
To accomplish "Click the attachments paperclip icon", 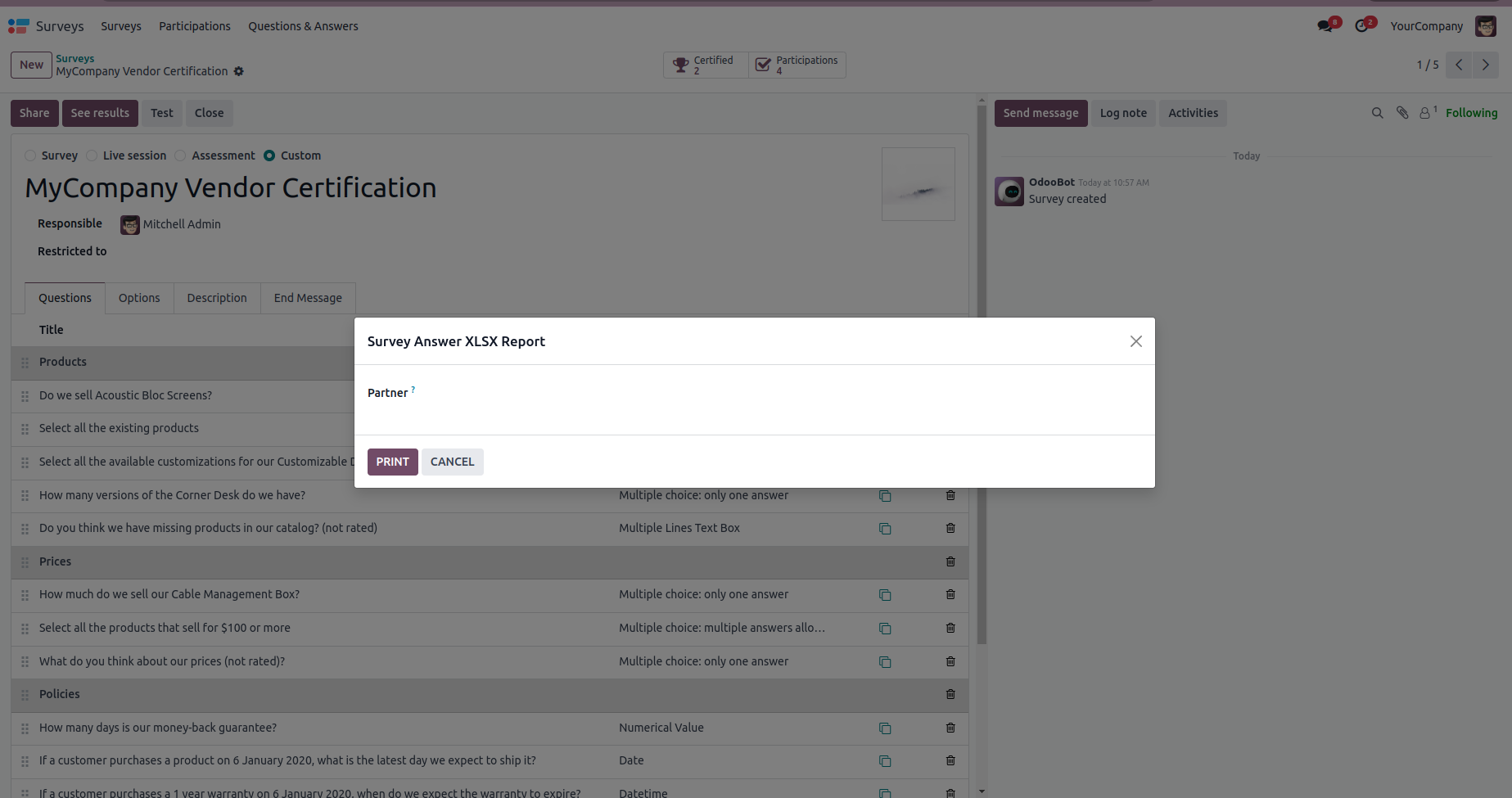I will (1402, 113).
